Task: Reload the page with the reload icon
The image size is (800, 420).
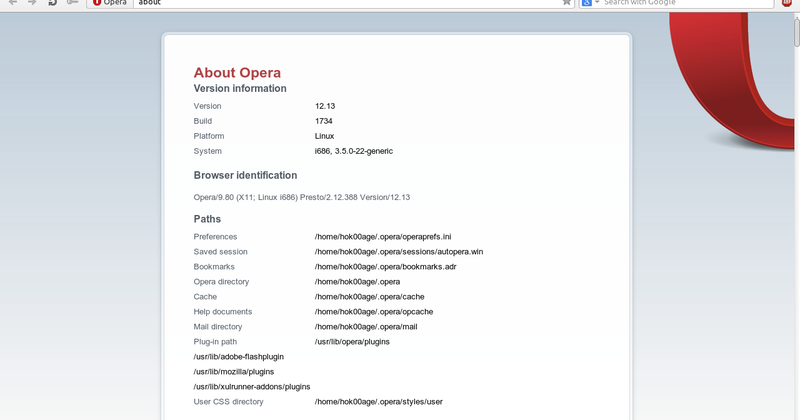Action: click(x=52, y=2)
